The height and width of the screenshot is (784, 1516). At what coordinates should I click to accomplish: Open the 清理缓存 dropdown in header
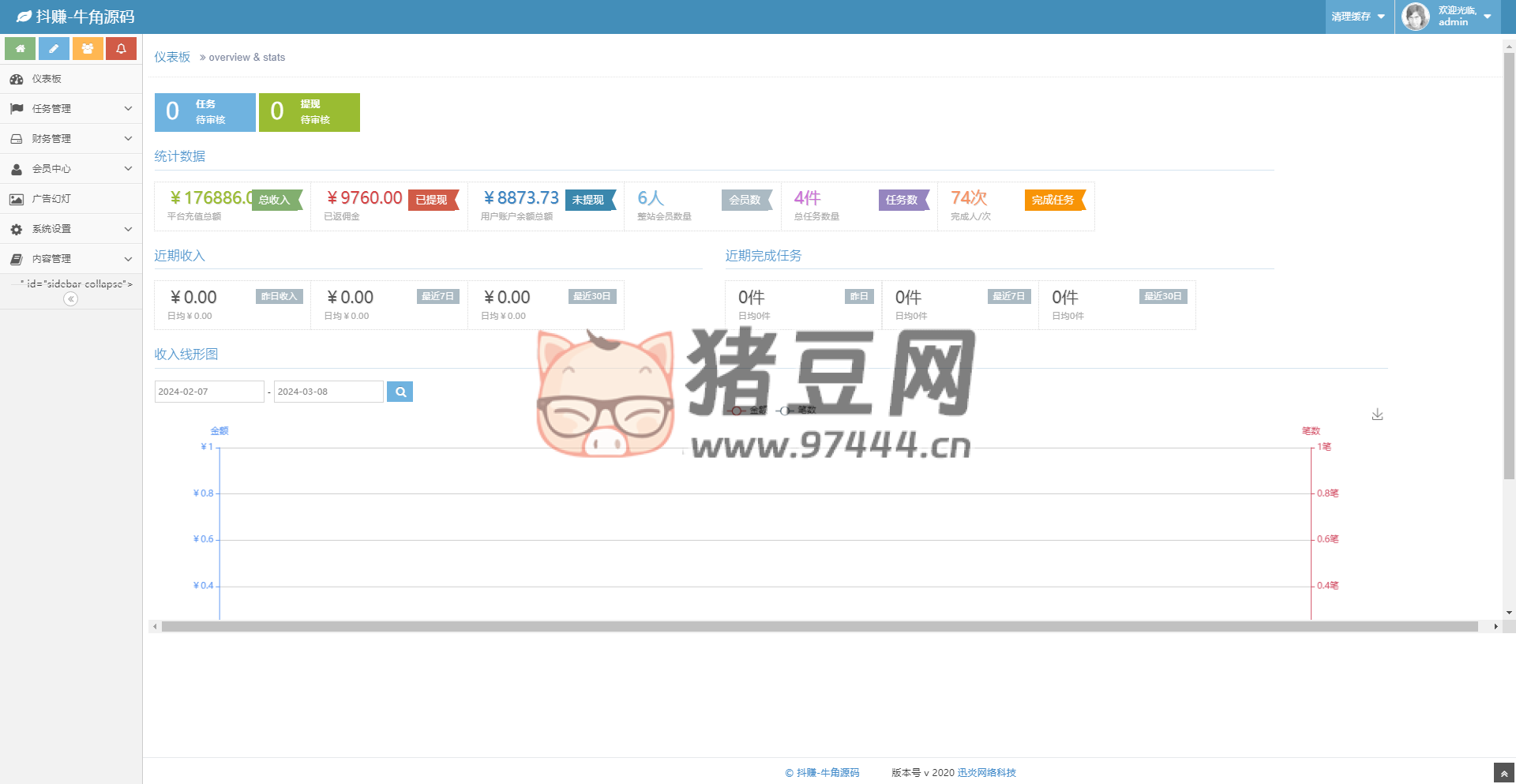(1358, 17)
